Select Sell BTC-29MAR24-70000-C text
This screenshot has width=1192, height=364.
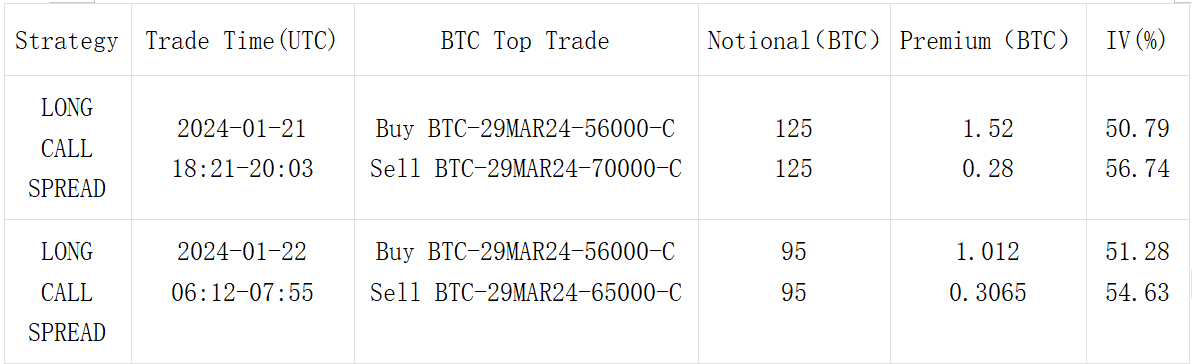tap(525, 169)
